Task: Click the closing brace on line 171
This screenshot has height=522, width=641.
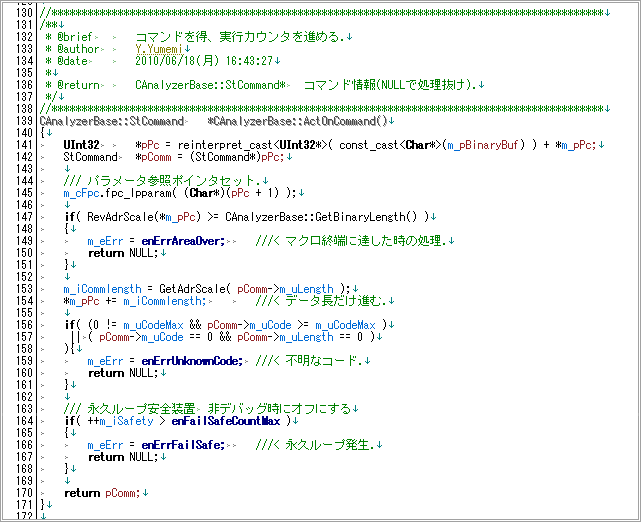Action: tap(43, 505)
